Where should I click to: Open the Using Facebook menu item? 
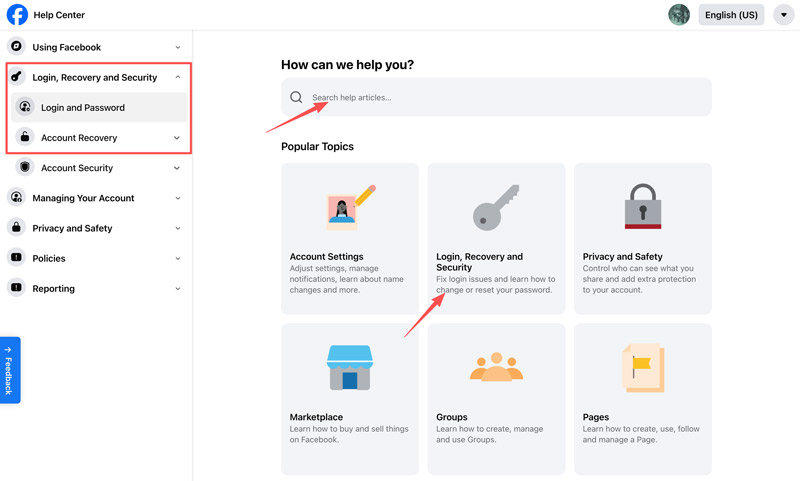pos(67,47)
